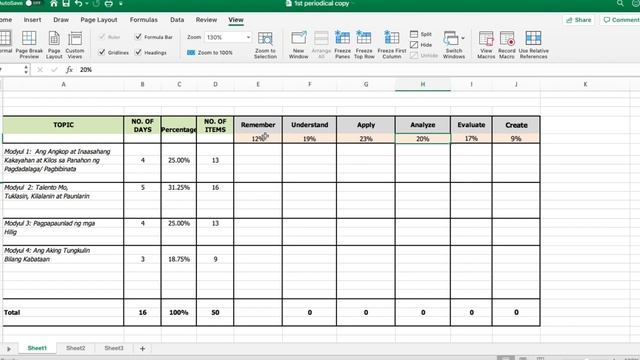The image size is (640, 360).
Task: Click the insert function fx icon
Action: point(69,70)
